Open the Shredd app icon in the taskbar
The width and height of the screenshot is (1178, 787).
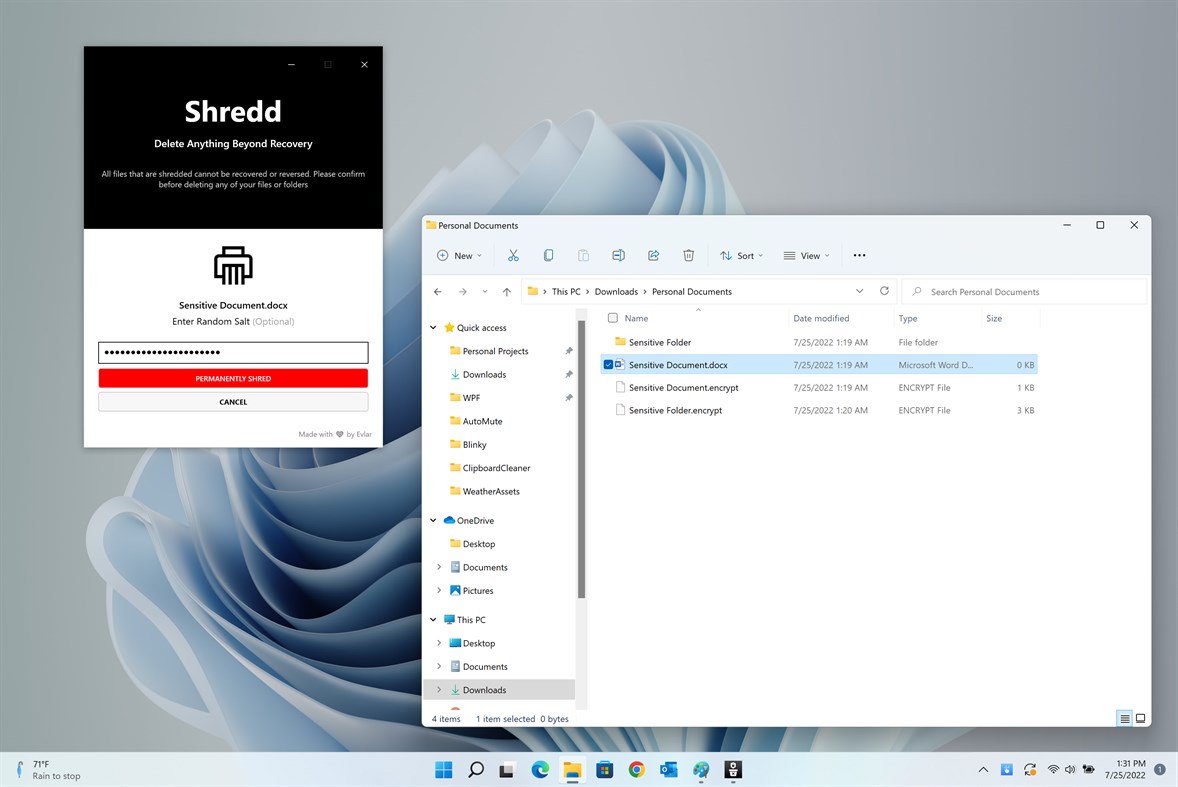pos(733,769)
